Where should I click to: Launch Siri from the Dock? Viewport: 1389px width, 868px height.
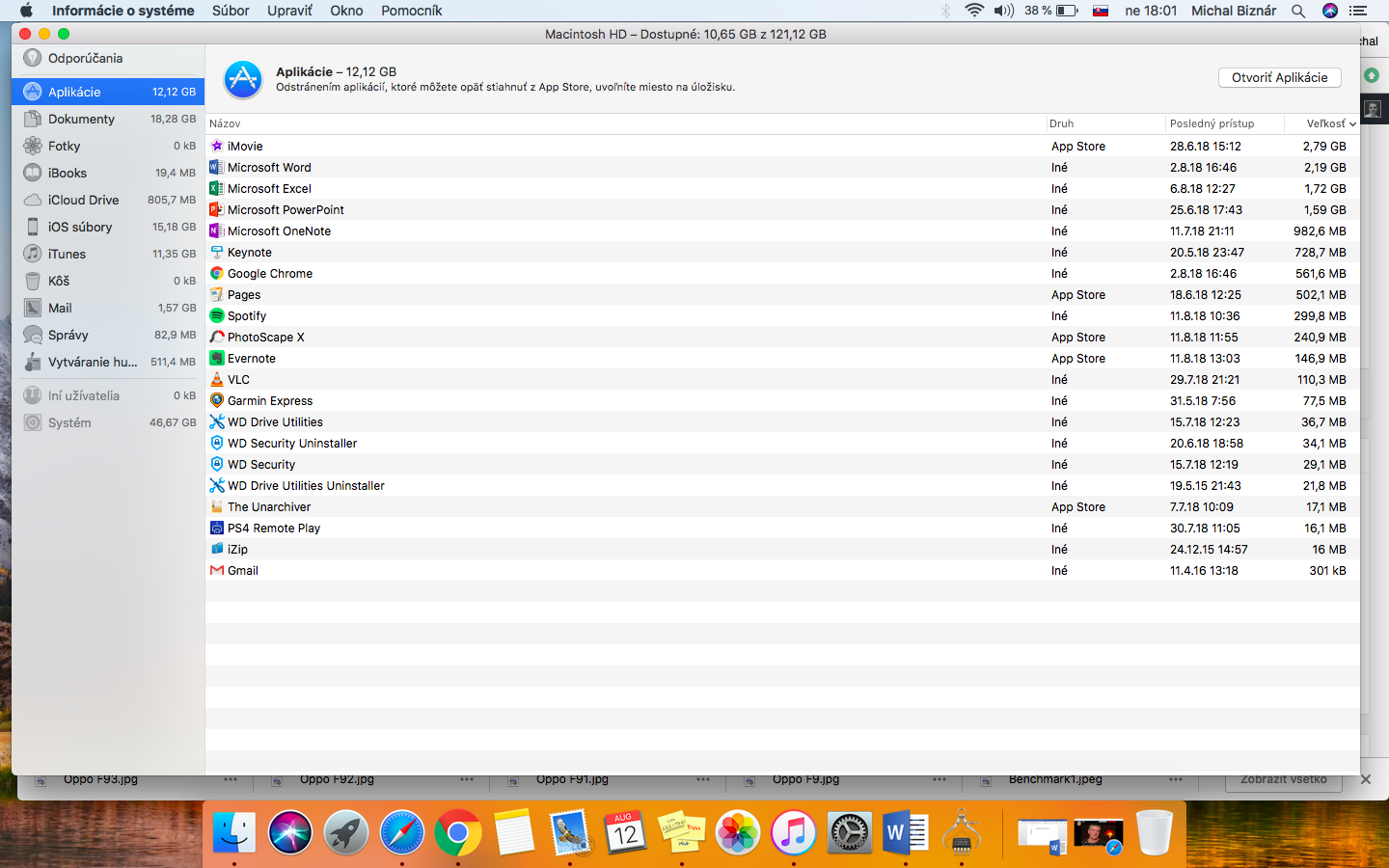pyautogui.click(x=290, y=832)
